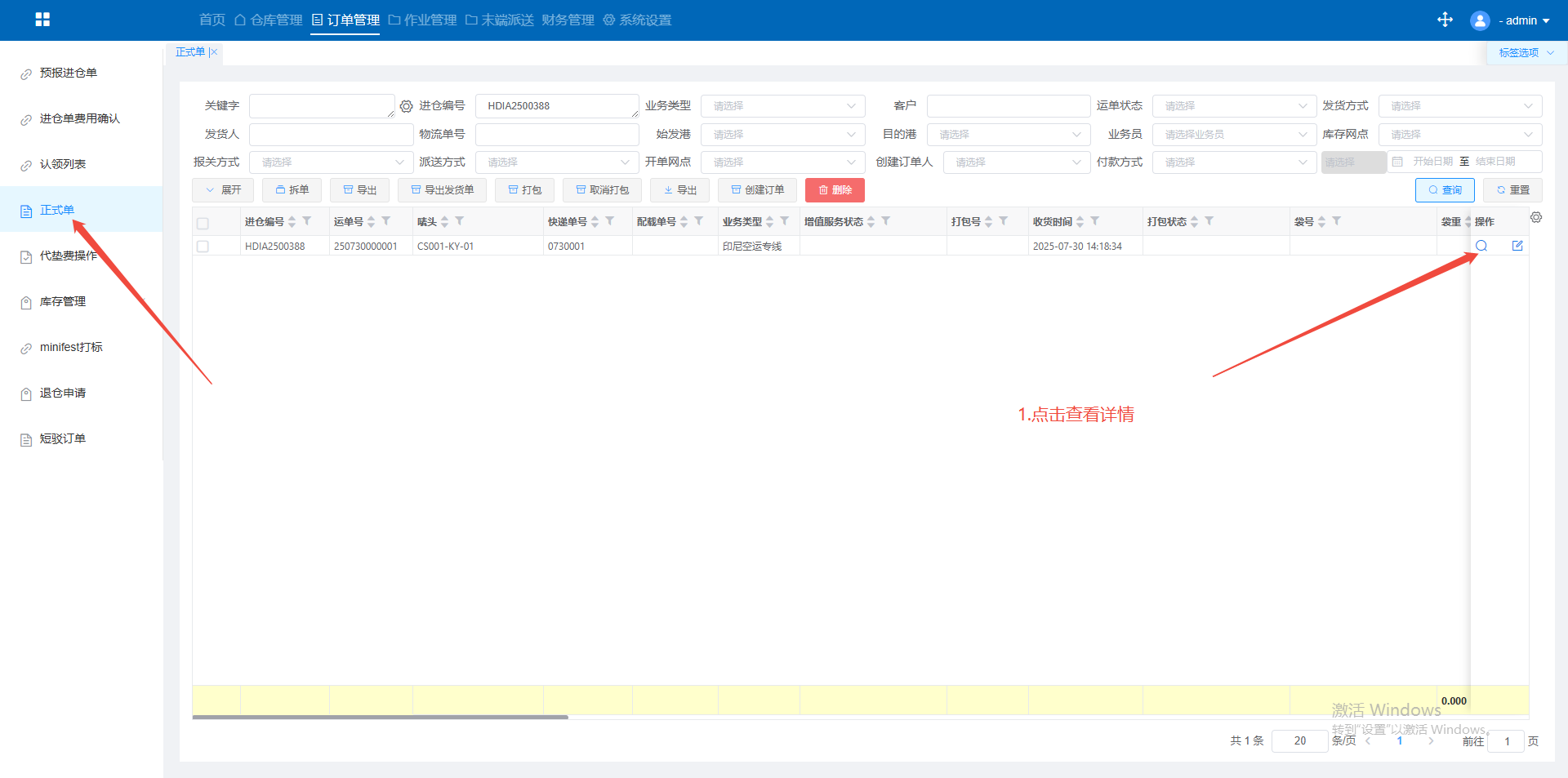The height and width of the screenshot is (778, 1568).
Task: Click the gear icon beside keyword field
Action: (406, 106)
